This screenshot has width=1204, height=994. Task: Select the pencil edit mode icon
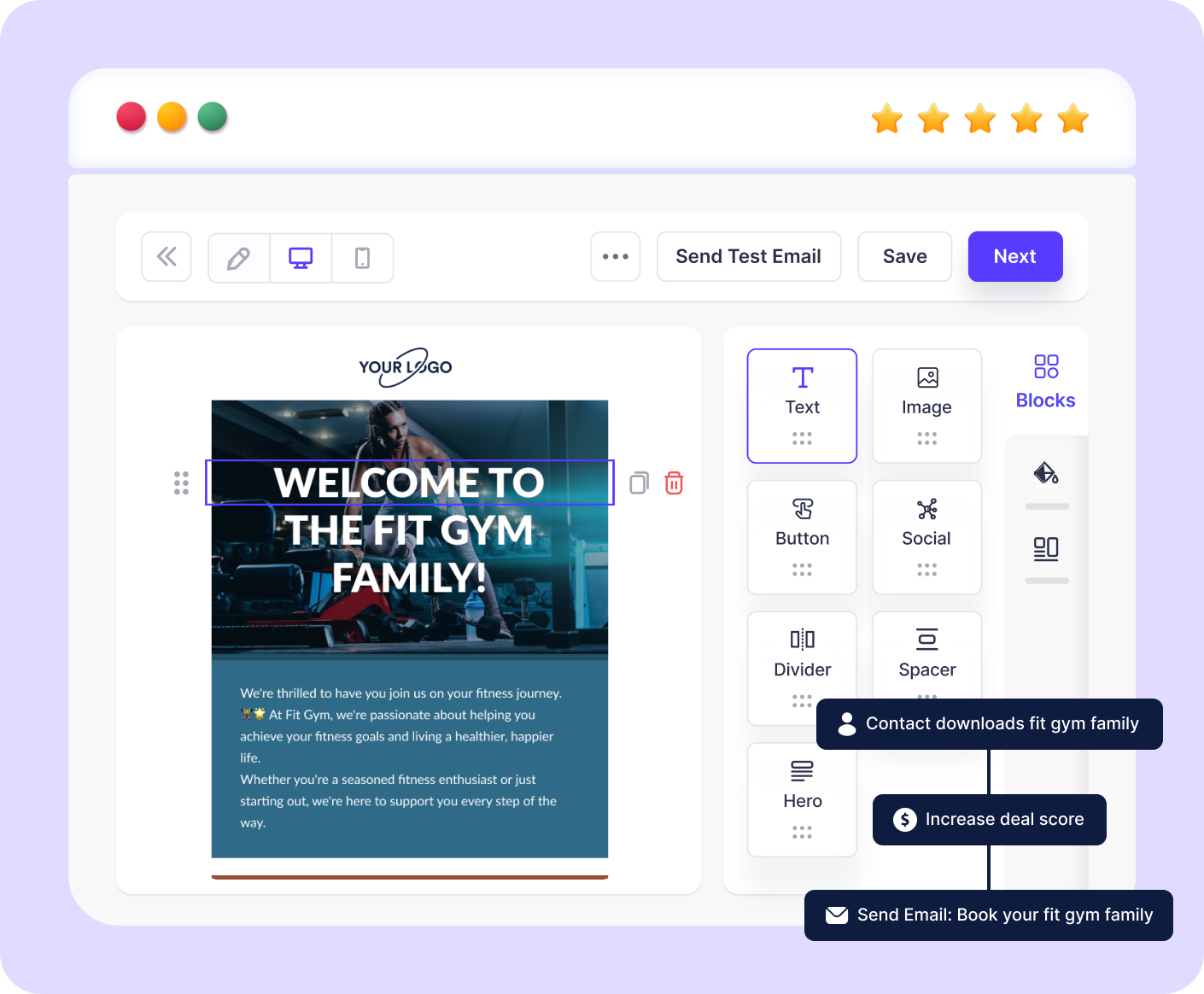coord(238,258)
